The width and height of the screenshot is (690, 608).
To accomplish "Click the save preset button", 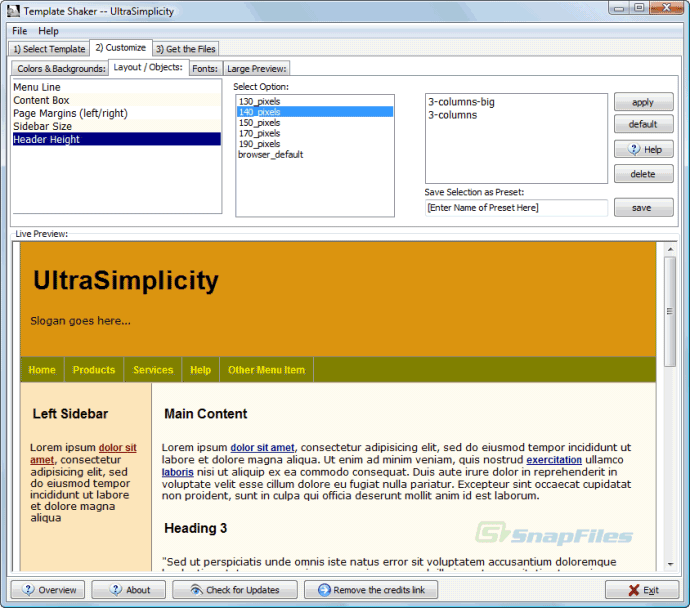I will (x=643, y=208).
